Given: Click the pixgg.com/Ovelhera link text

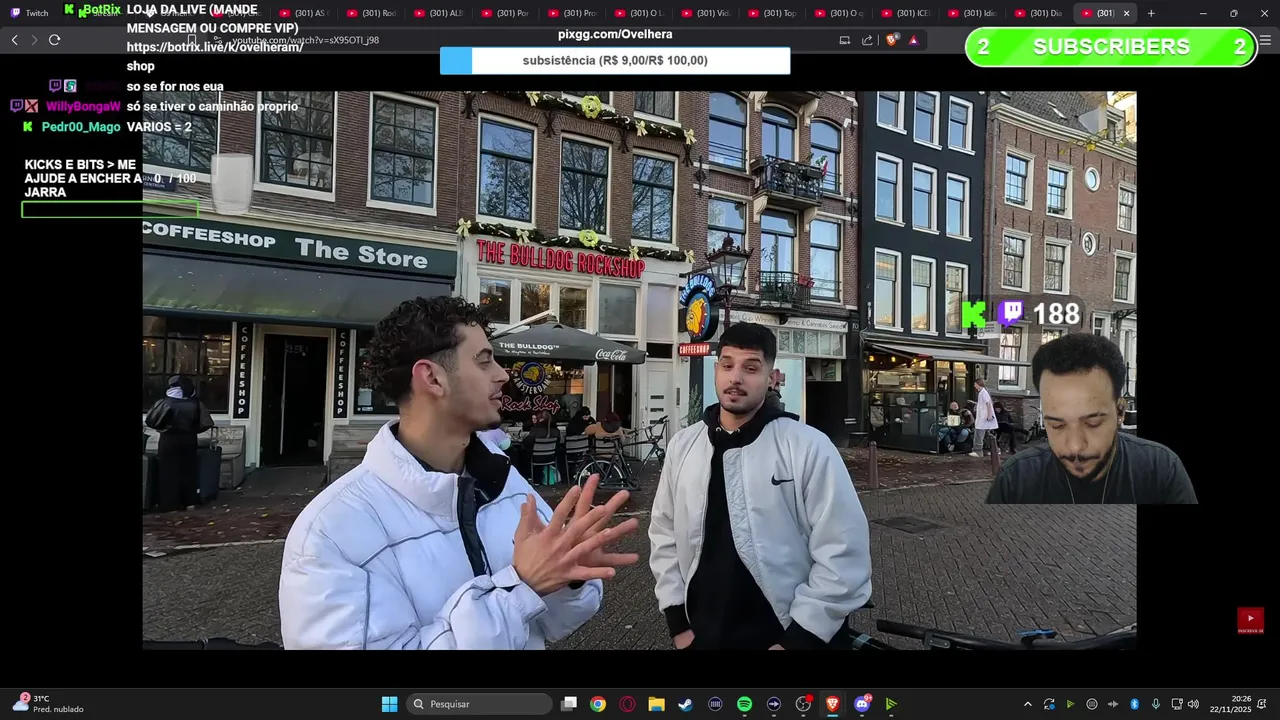Looking at the screenshot, I should [615, 34].
